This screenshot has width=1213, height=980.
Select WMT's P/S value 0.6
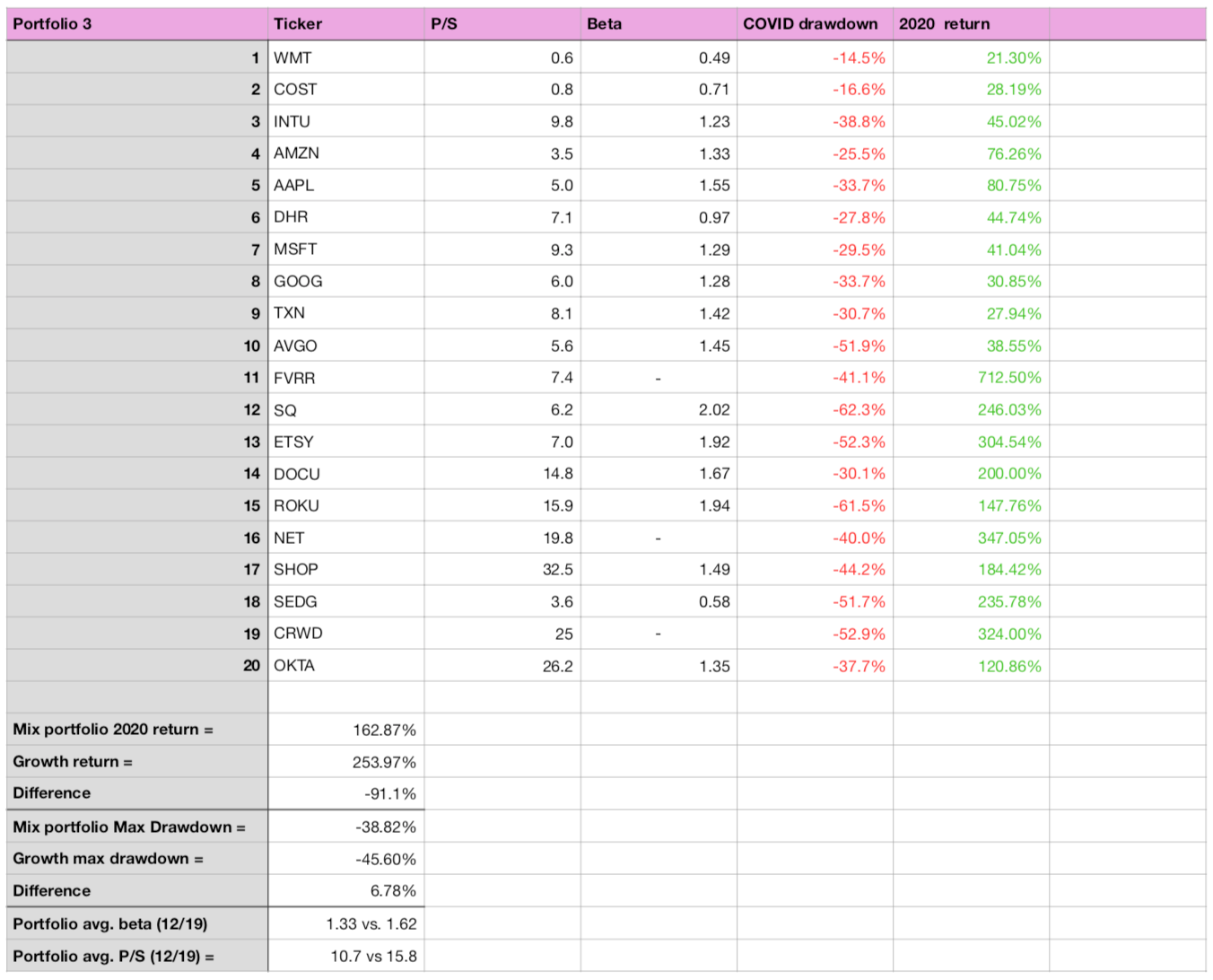pyautogui.click(x=502, y=57)
